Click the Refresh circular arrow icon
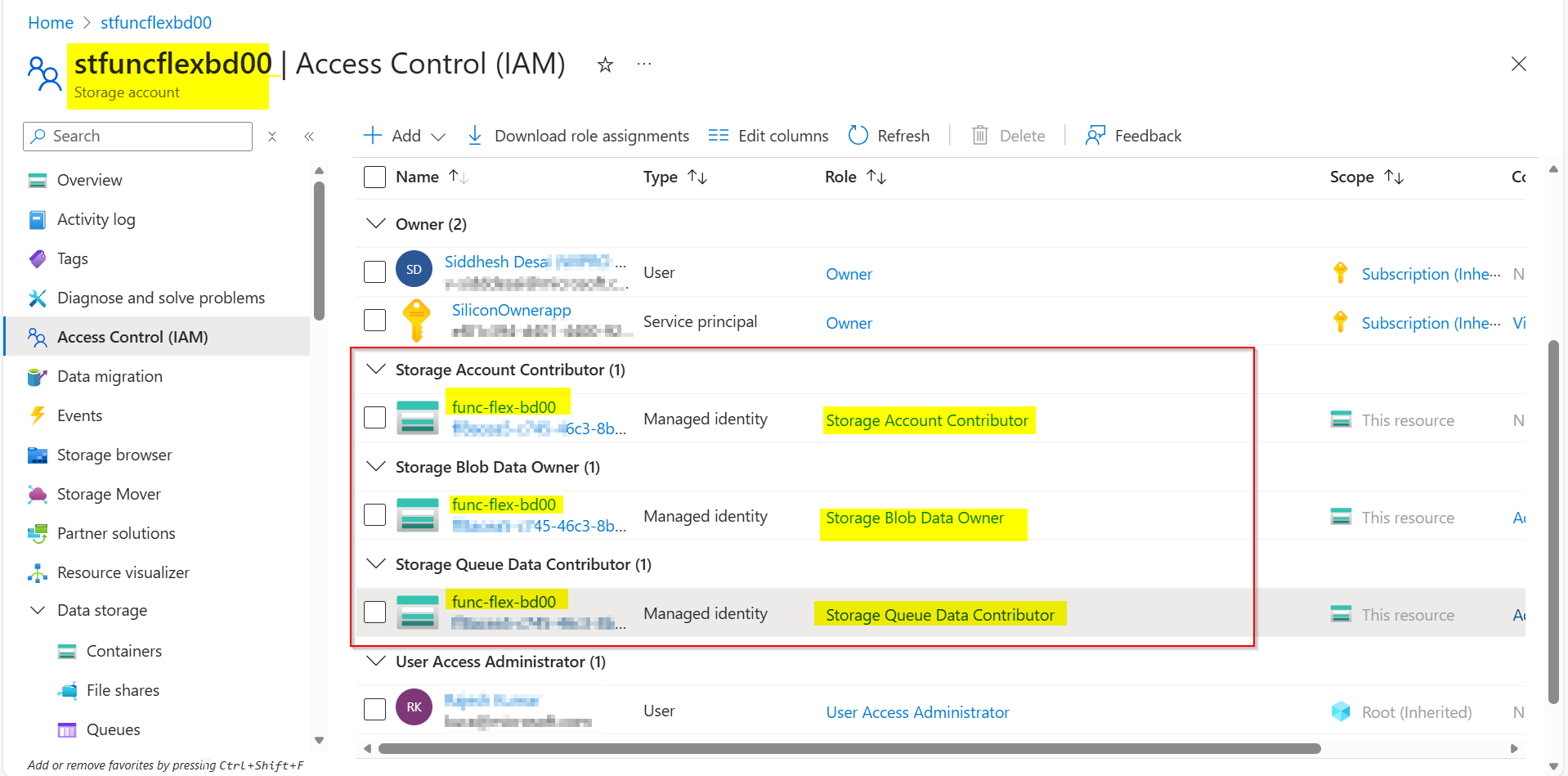 pyautogui.click(x=858, y=136)
